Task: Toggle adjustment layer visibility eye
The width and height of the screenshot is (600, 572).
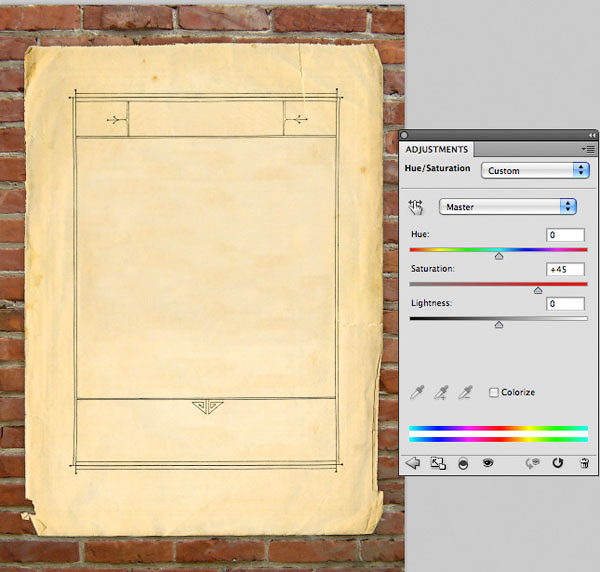Action: (488, 463)
